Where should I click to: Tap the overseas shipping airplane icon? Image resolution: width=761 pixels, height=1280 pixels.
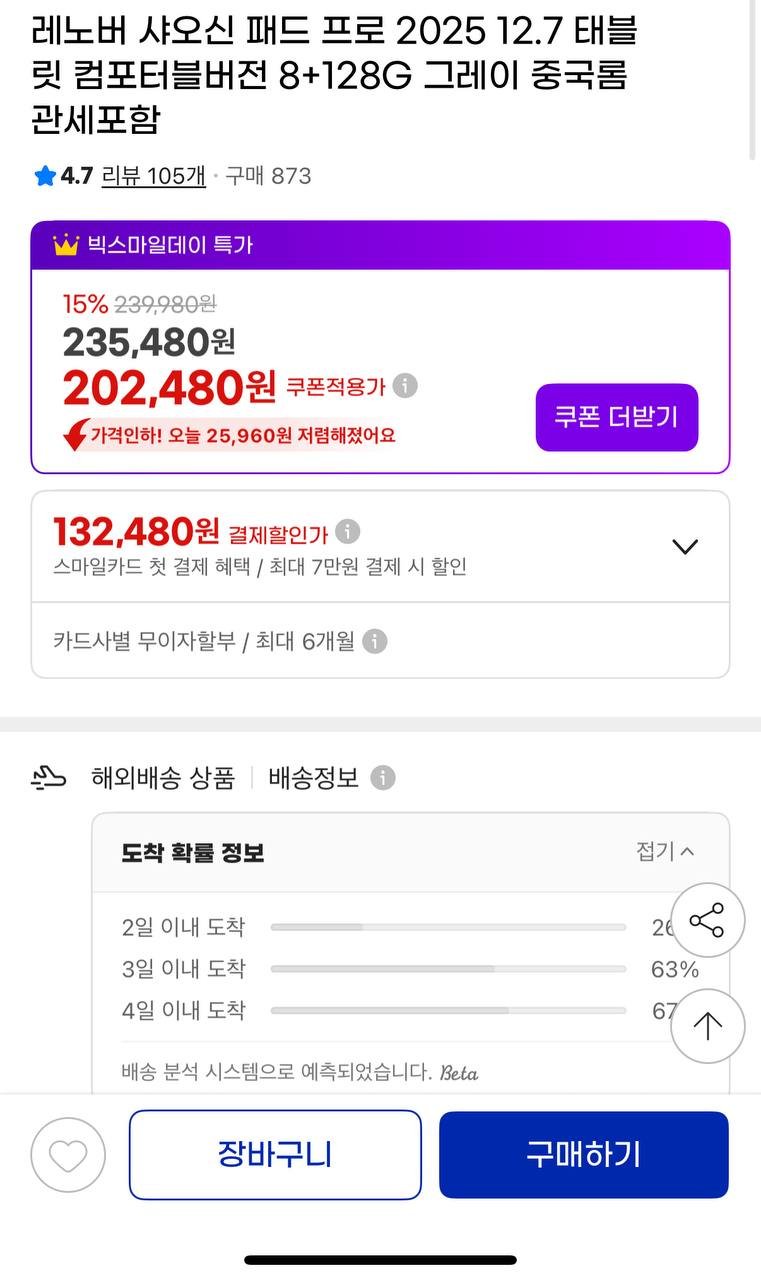click(49, 778)
